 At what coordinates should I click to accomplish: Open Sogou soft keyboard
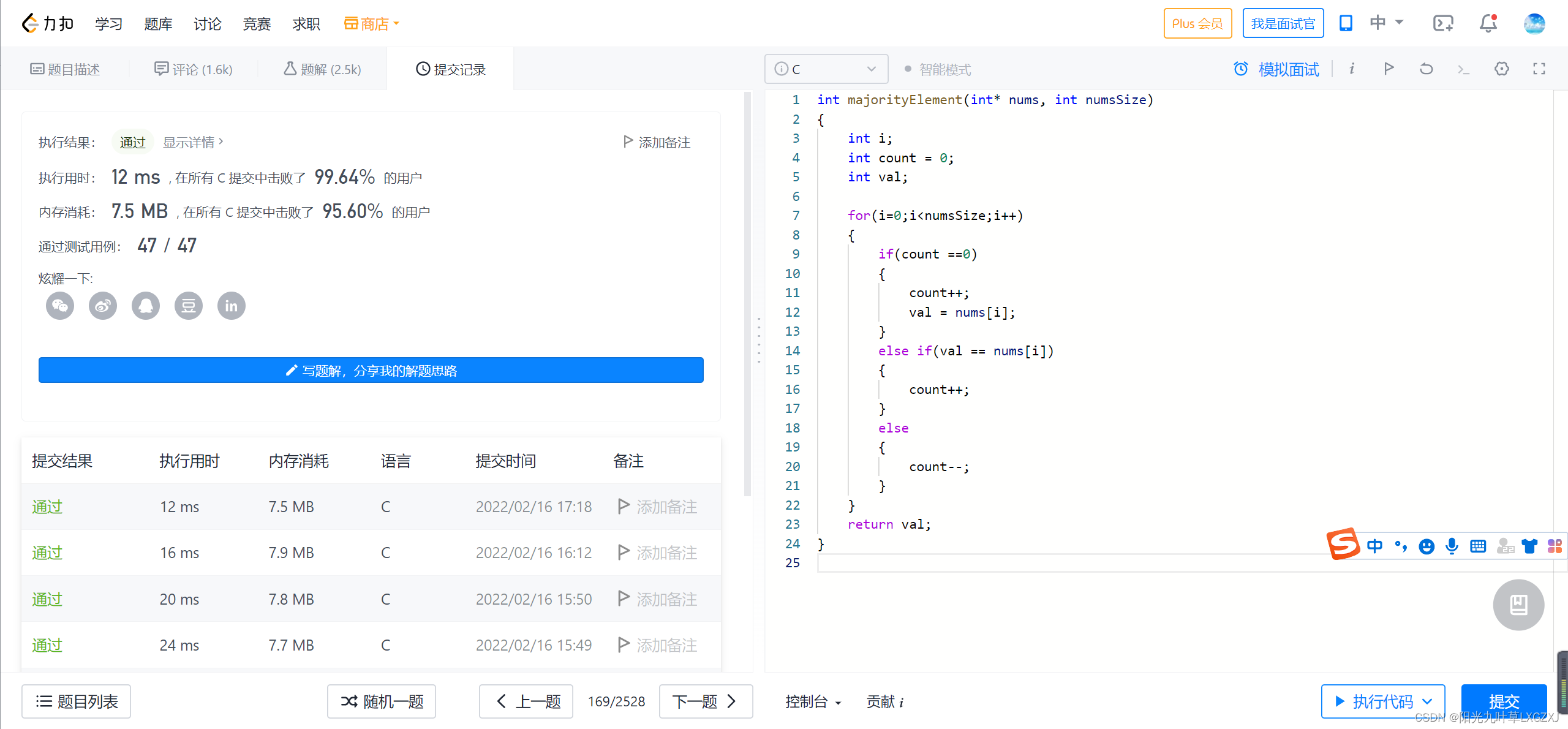[x=1478, y=546]
